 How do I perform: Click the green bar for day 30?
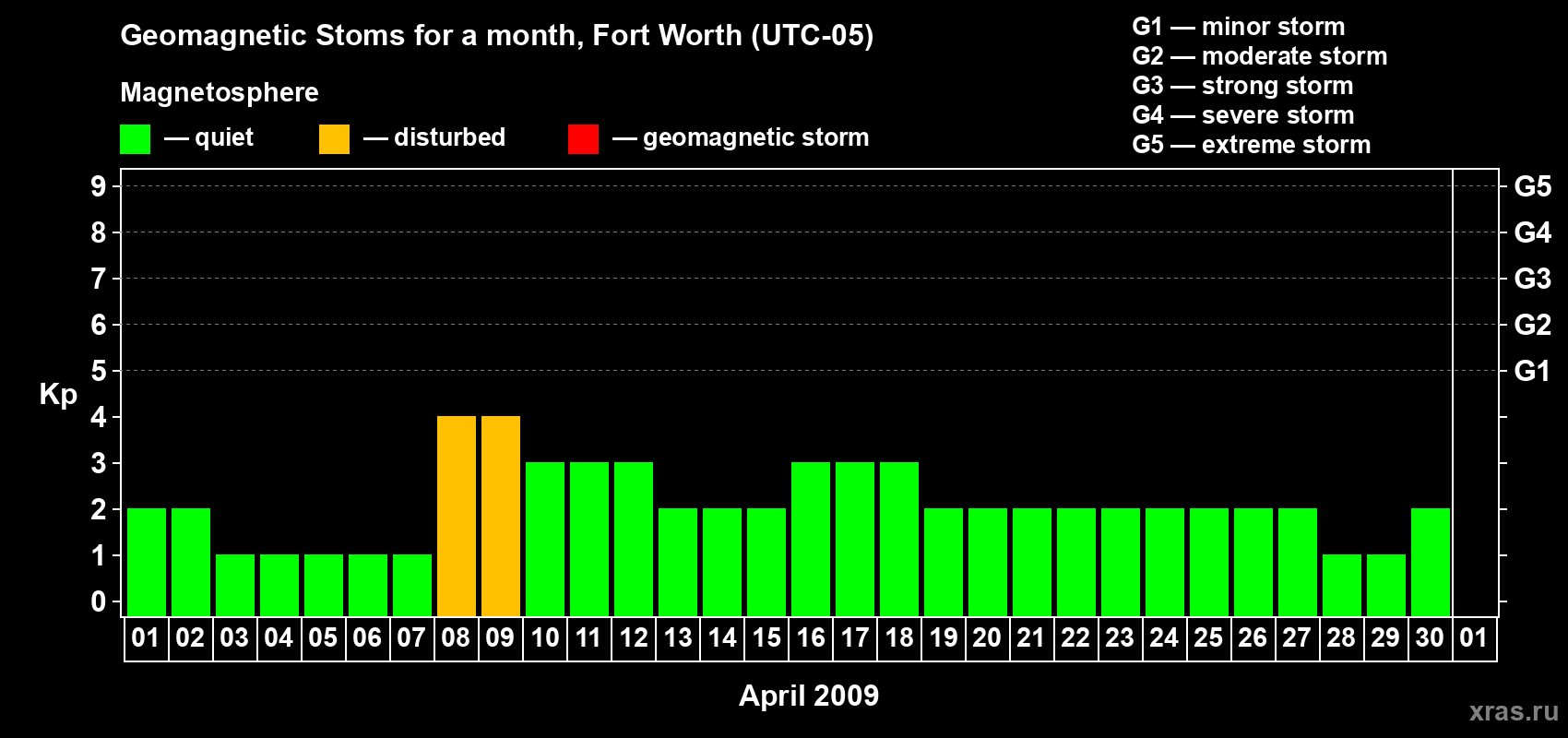[x=1431, y=562]
